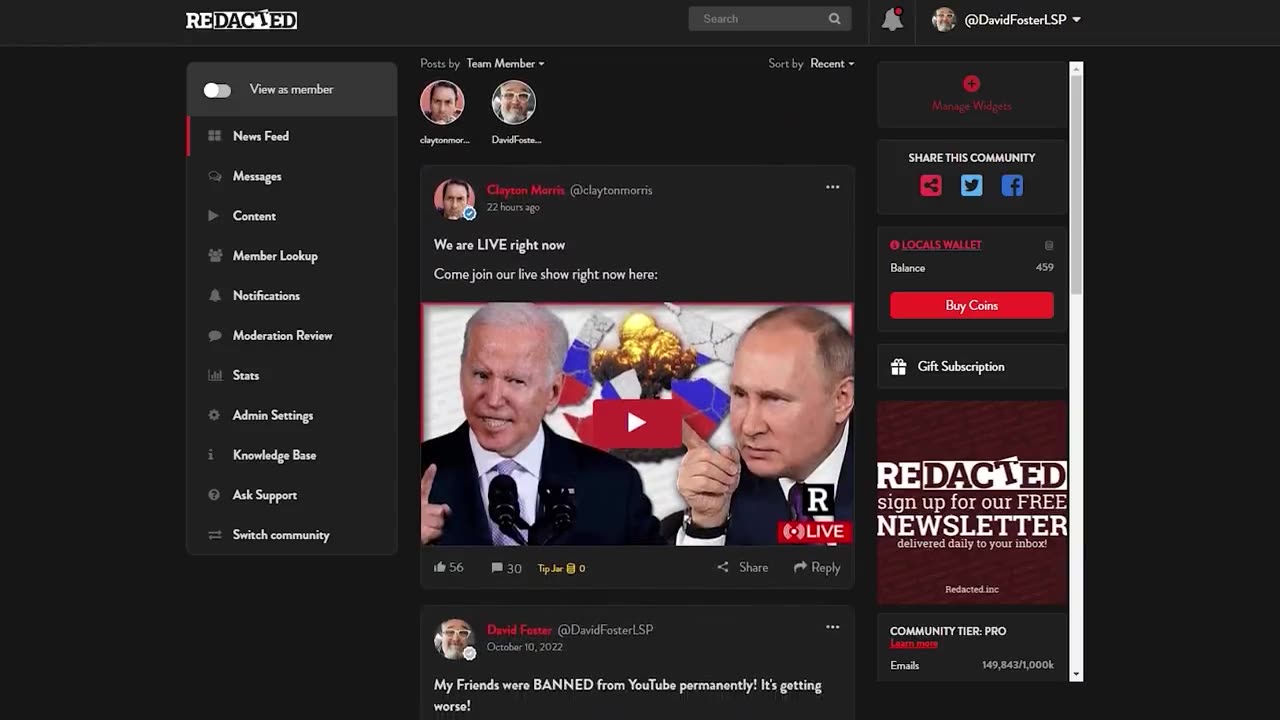Click the Messages chat bubble icon
The image size is (1280, 720).
214,176
